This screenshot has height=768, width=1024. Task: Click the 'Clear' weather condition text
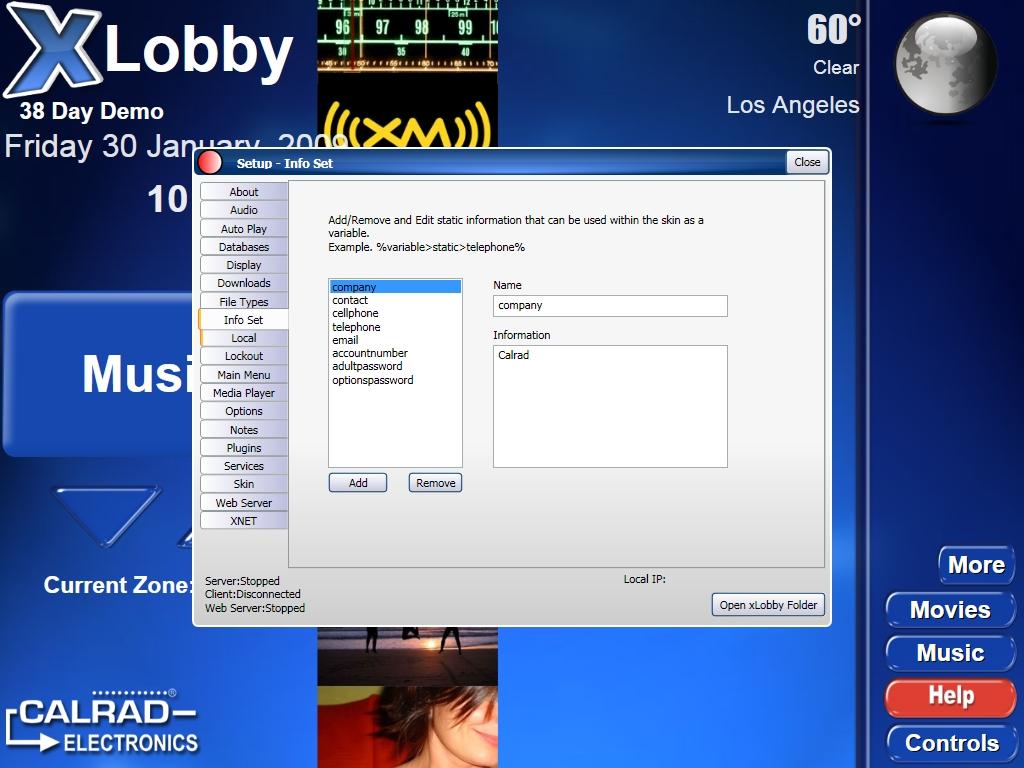coord(836,67)
